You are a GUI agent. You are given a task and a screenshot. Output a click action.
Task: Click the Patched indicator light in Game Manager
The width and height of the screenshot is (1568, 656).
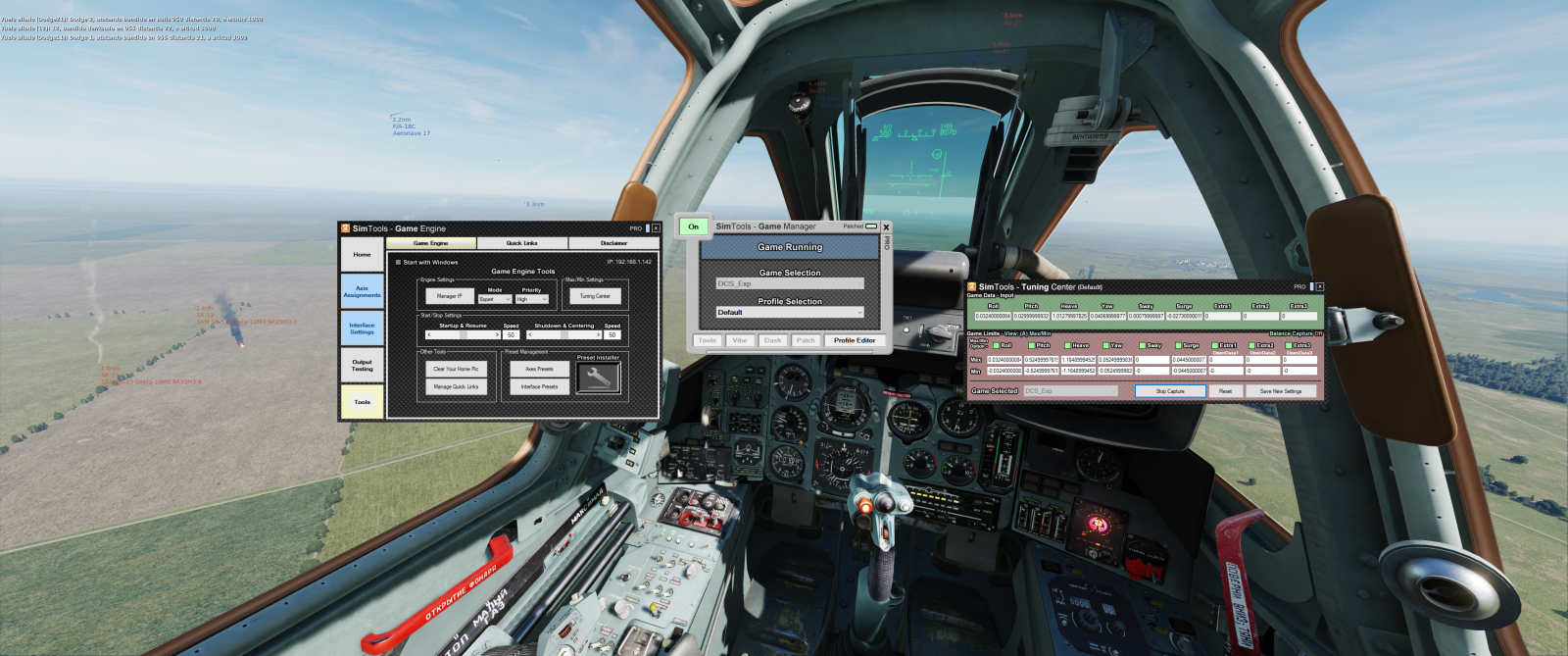871,227
